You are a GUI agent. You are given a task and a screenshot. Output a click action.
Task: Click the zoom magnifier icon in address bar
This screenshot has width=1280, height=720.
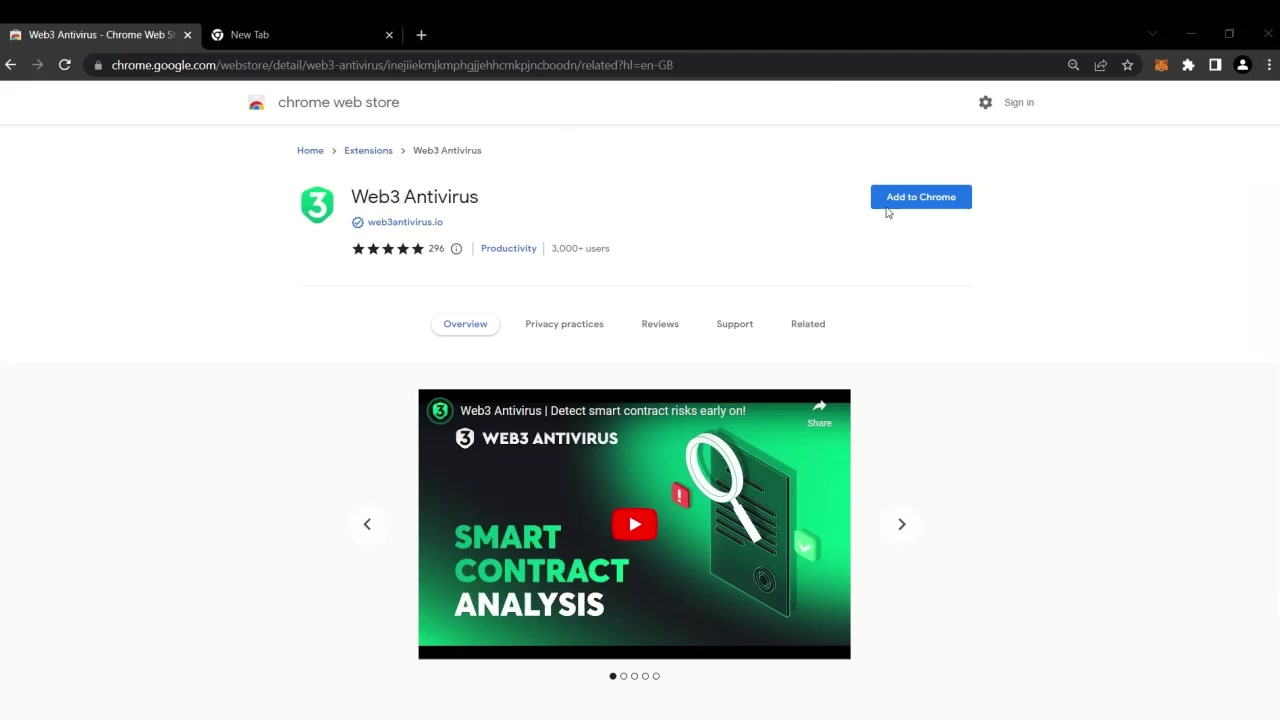point(1073,64)
